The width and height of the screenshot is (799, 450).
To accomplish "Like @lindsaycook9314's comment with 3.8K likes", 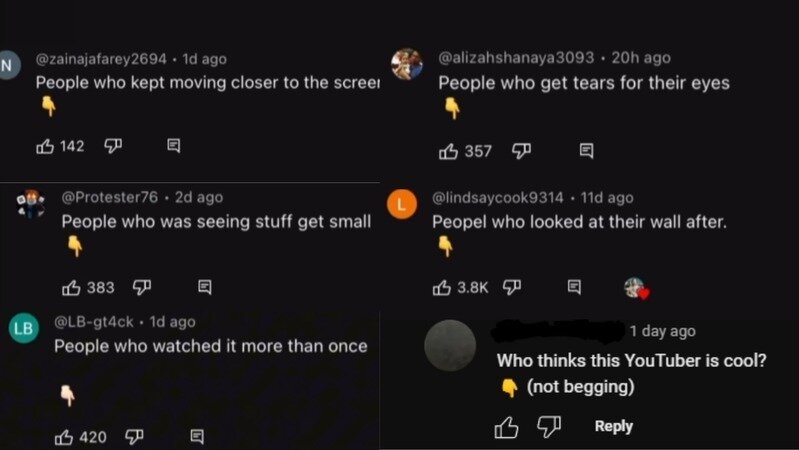I will tap(442, 288).
